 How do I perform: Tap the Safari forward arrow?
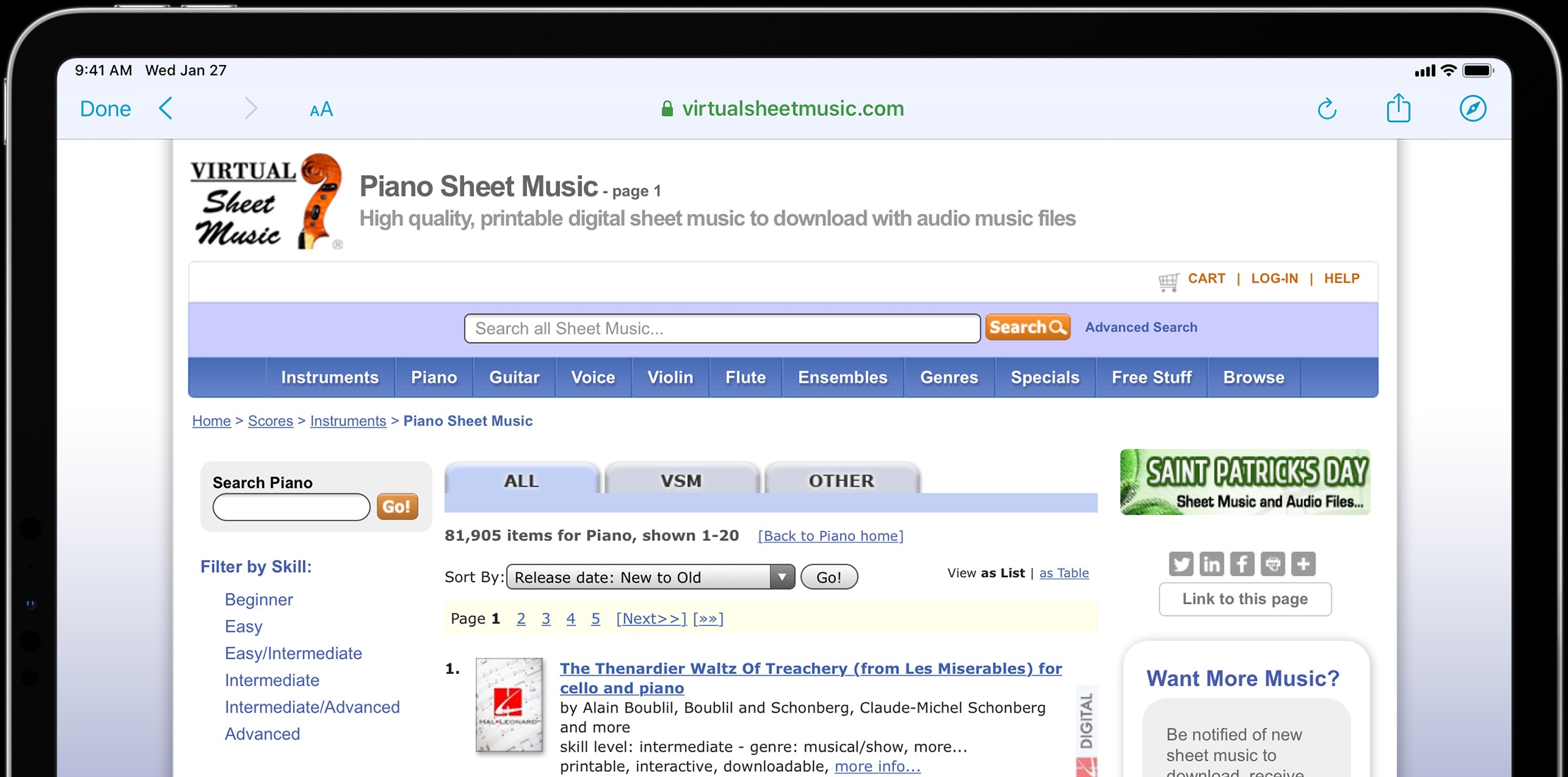point(251,109)
